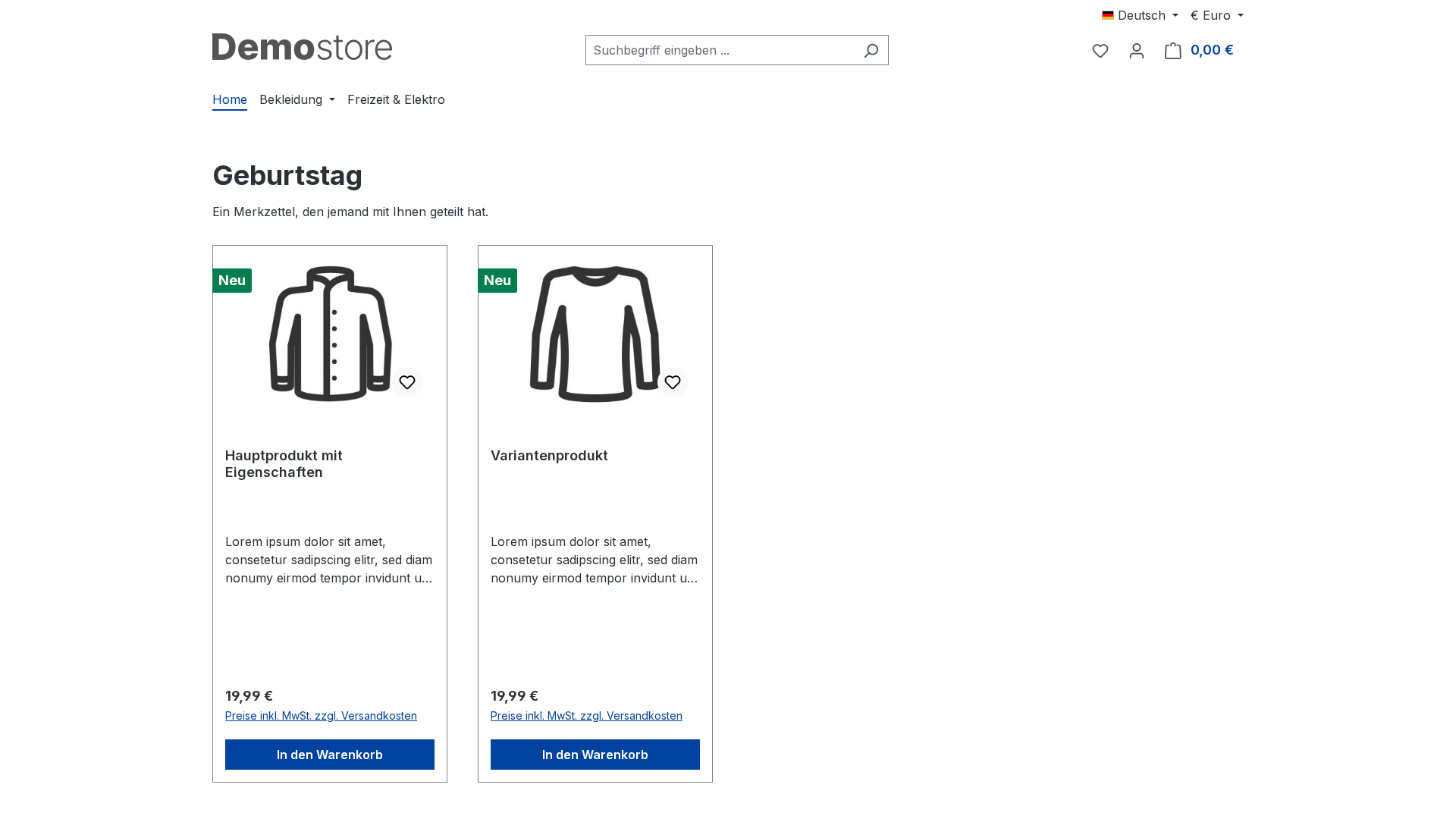The width and height of the screenshot is (1456, 819).
Task: Open the shopping cart bag icon
Action: pos(1173,51)
